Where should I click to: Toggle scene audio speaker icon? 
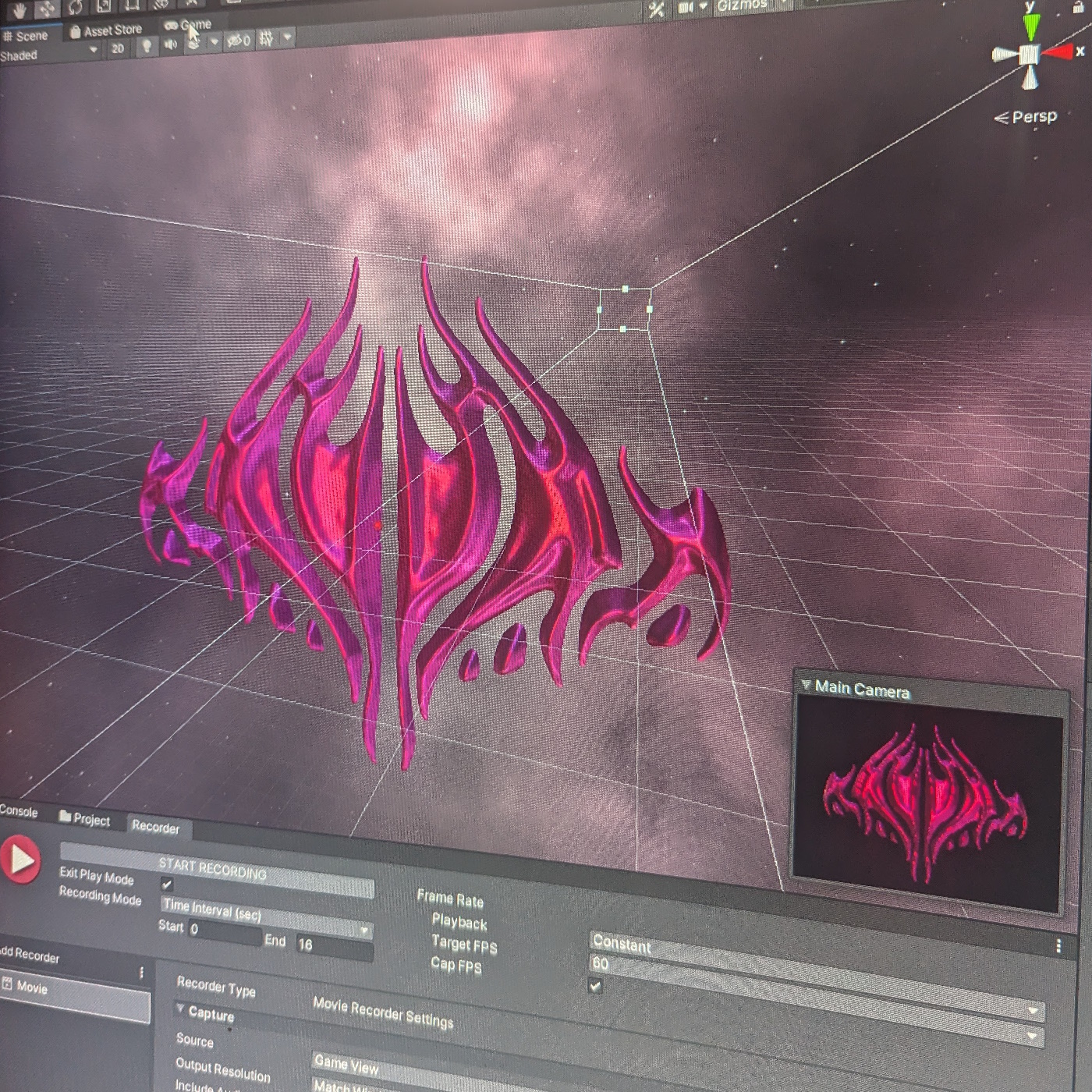171,45
